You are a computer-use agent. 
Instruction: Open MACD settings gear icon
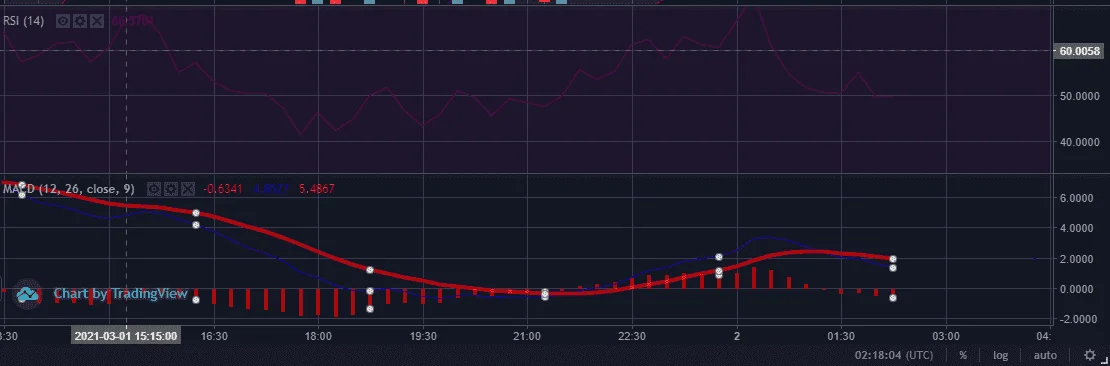(171, 189)
